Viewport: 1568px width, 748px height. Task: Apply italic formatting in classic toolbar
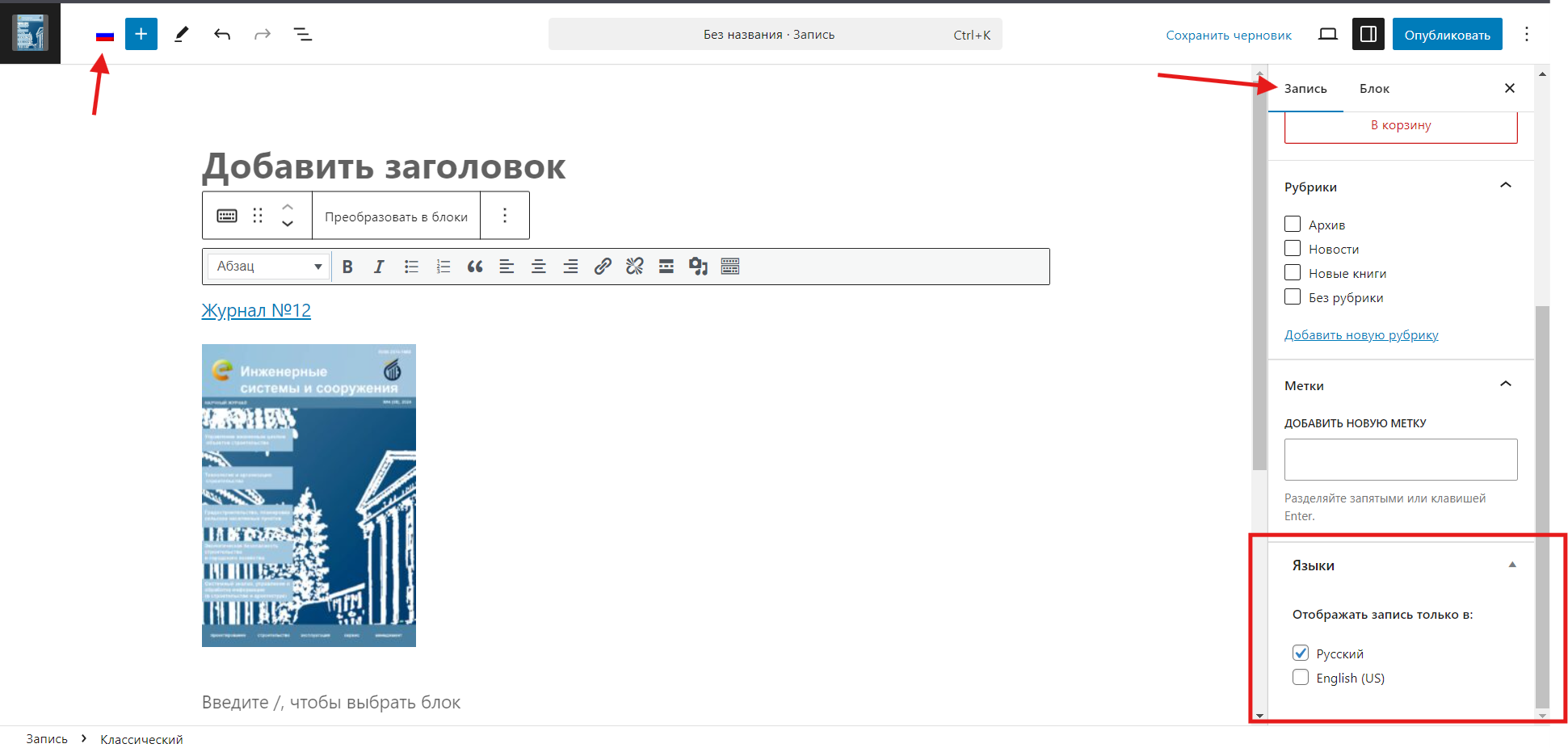point(379,267)
